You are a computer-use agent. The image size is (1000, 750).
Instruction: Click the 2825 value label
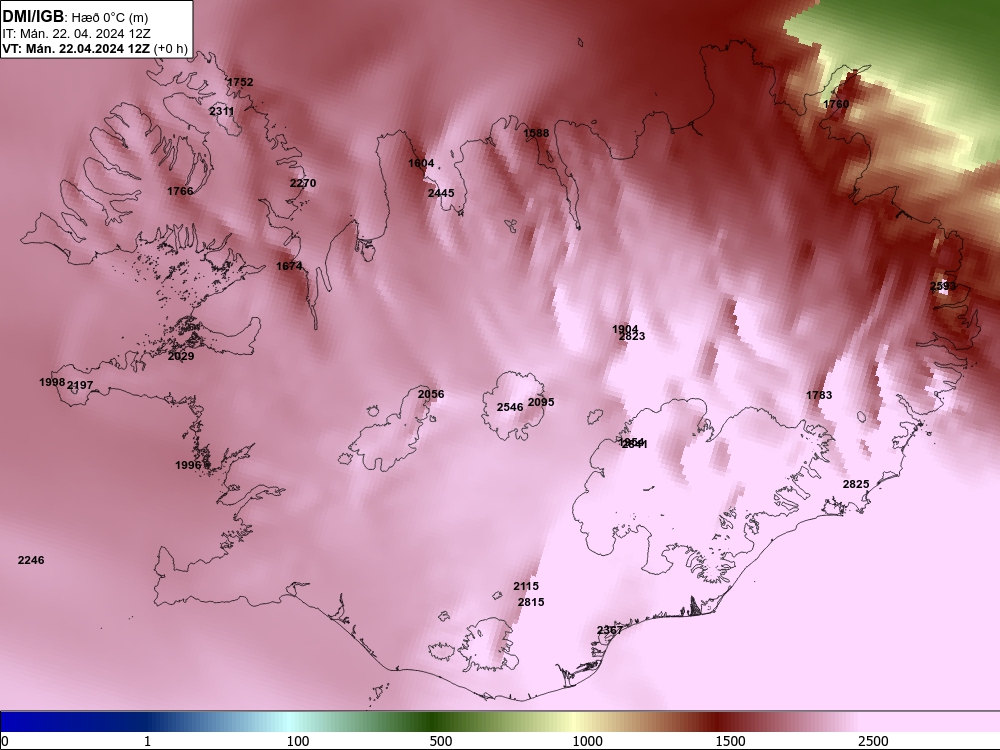tap(856, 485)
